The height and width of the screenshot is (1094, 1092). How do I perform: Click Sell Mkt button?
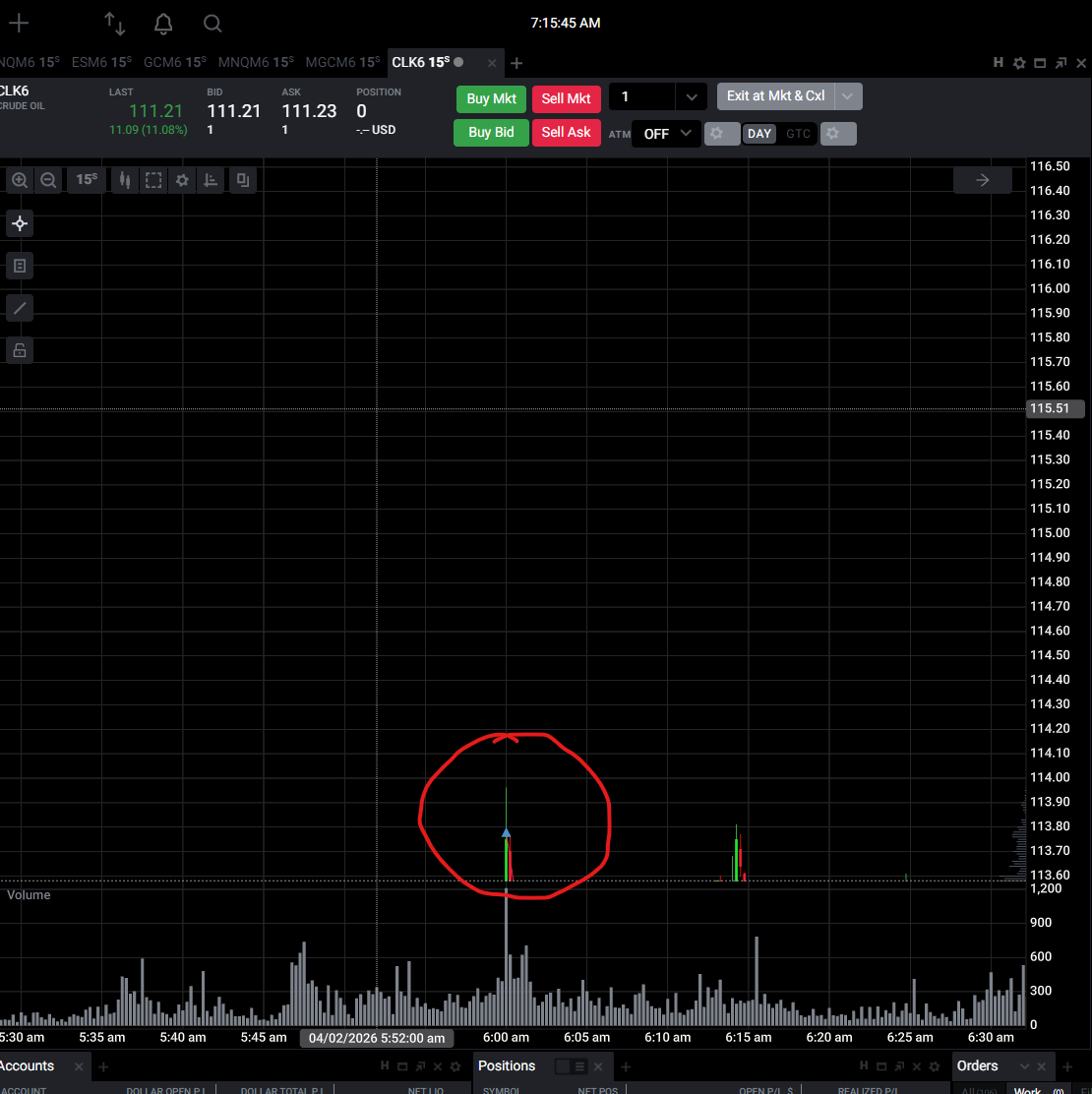tap(566, 99)
